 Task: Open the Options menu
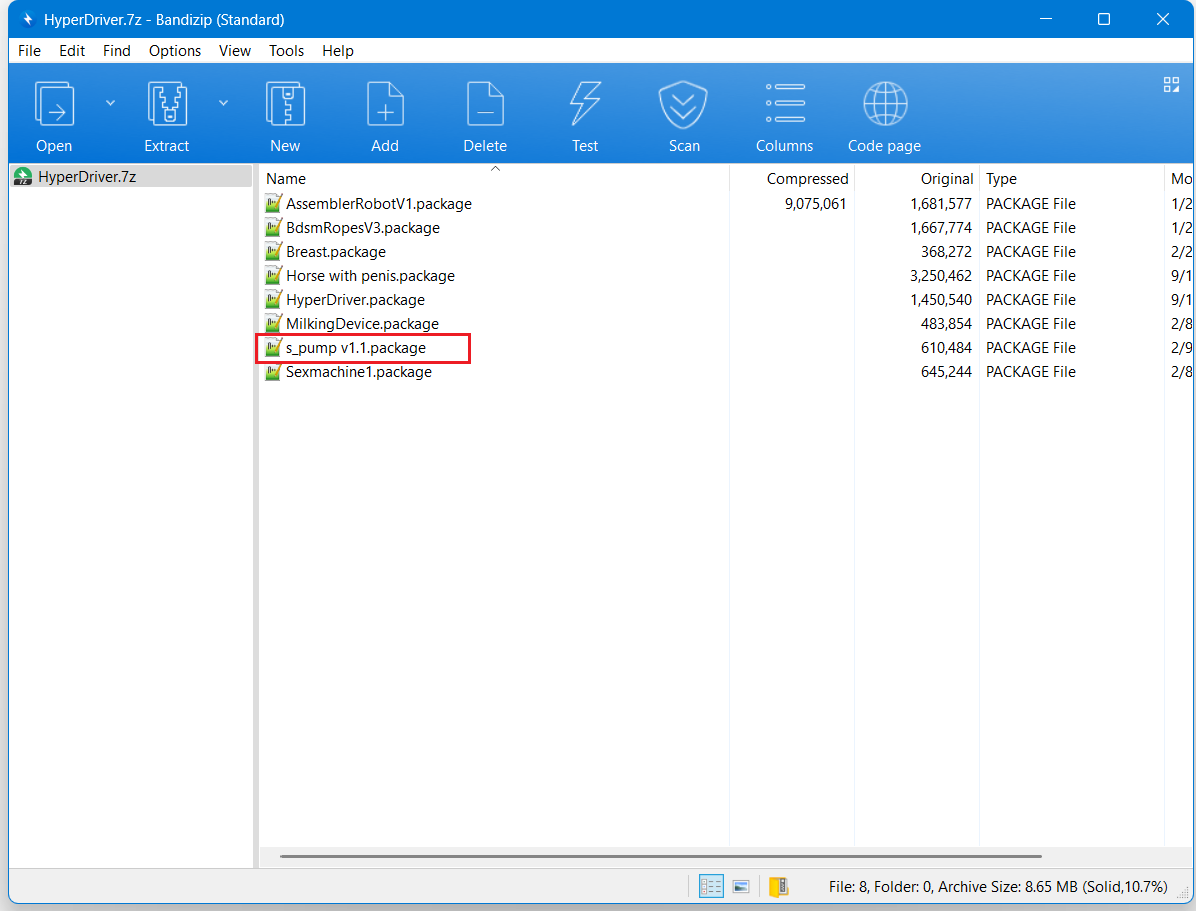[175, 50]
